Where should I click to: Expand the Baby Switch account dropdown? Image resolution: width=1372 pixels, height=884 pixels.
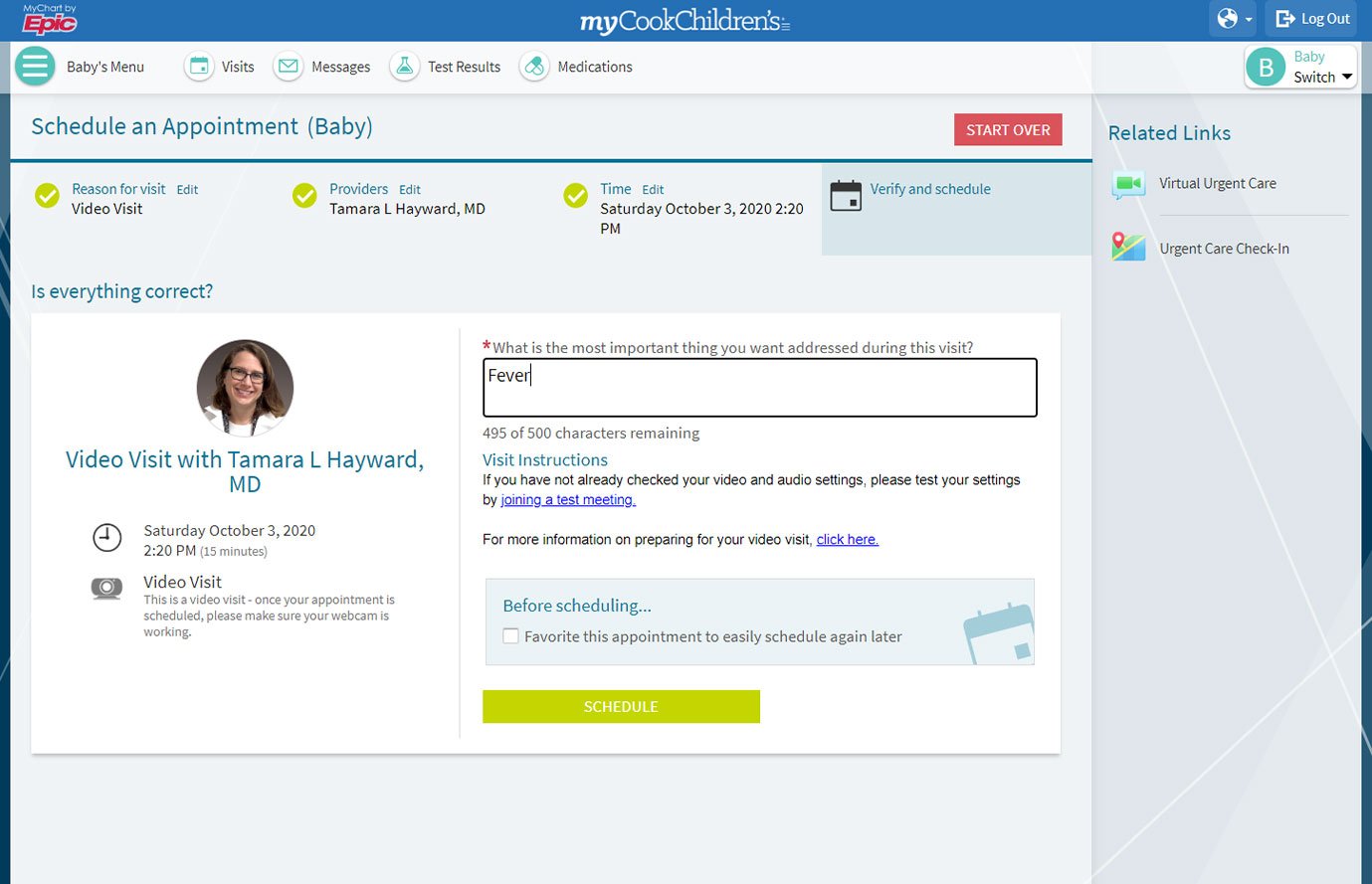tap(1300, 68)
